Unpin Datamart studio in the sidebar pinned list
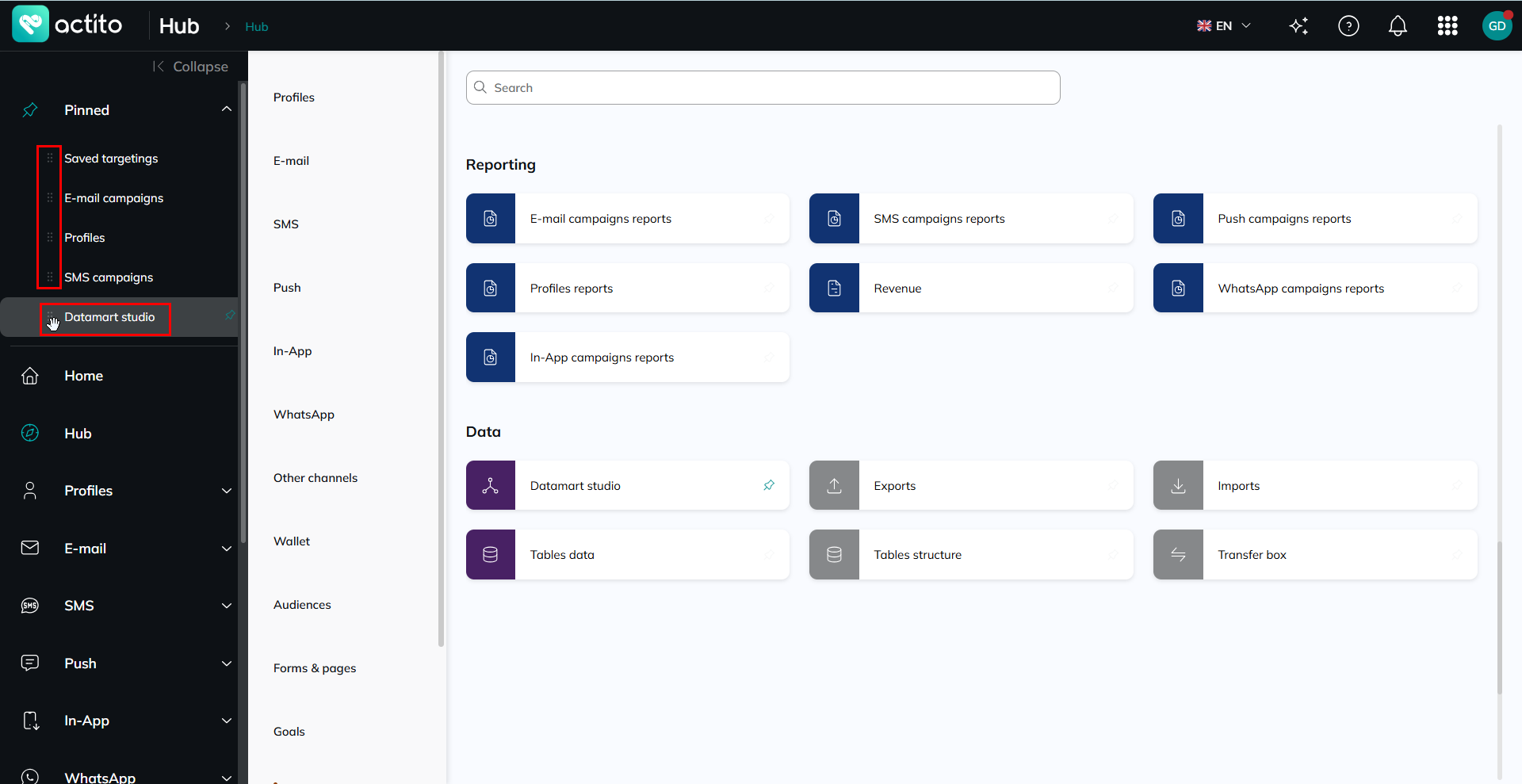This screenshot has height=784, width=1522. [230, 316]
